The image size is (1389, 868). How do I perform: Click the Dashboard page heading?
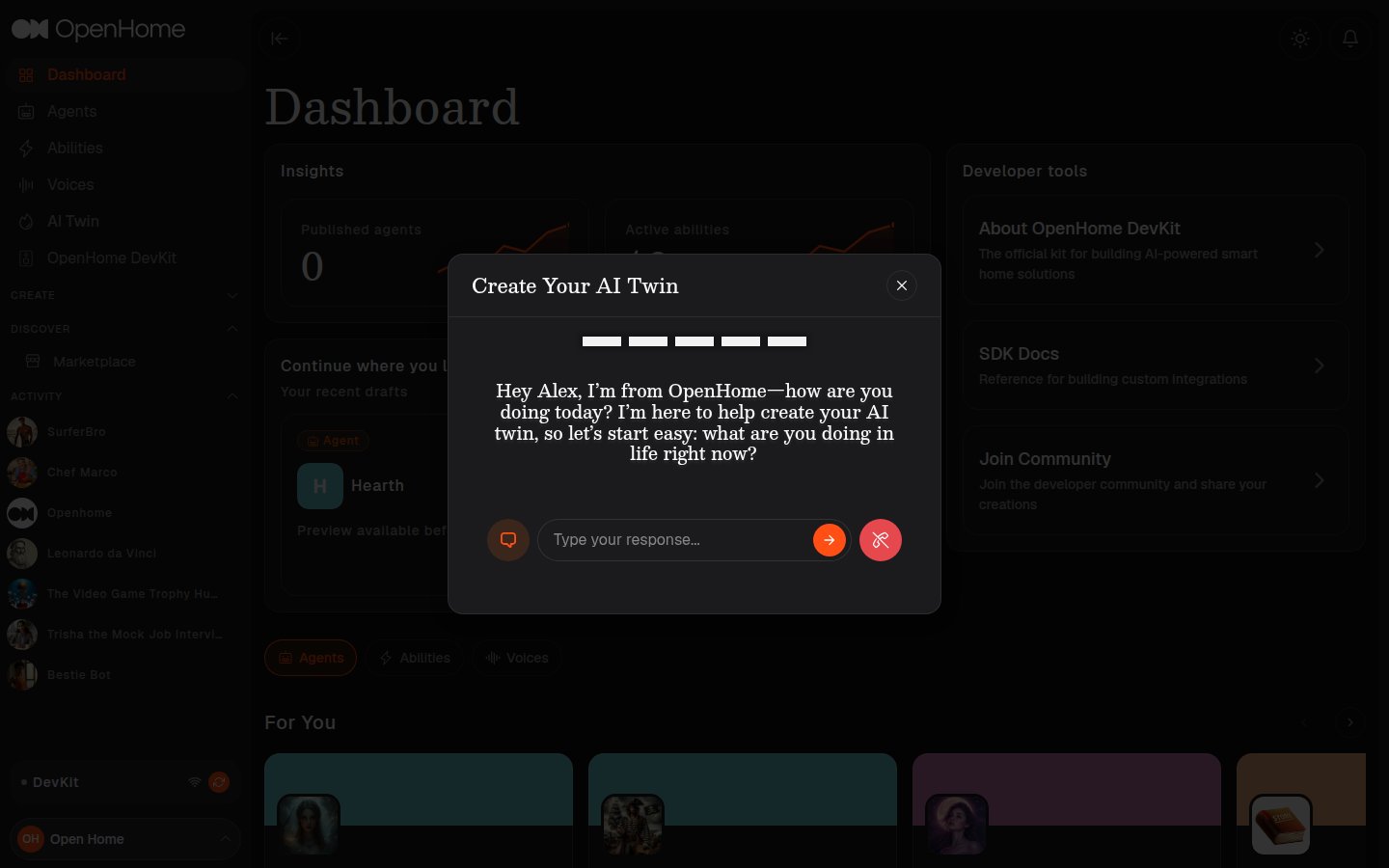tap(392, 106)
